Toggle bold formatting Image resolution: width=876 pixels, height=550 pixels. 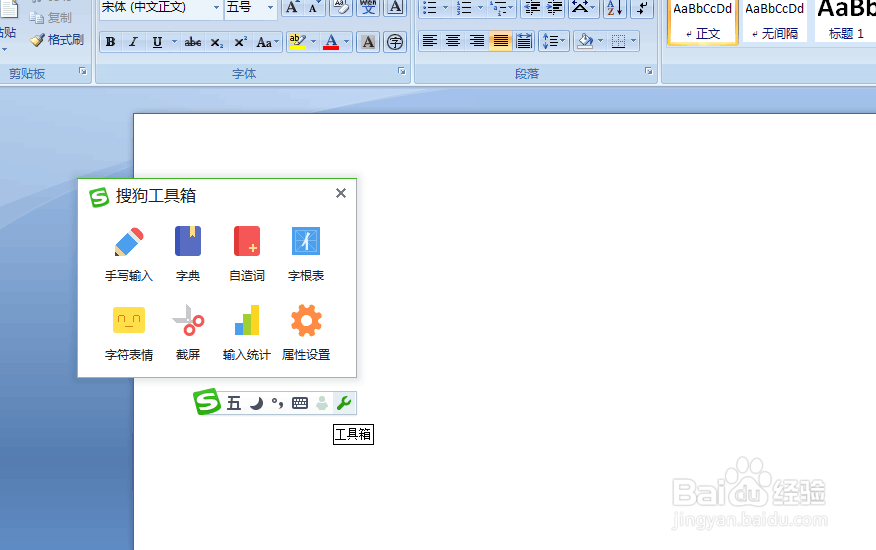(x=111, y=42)
